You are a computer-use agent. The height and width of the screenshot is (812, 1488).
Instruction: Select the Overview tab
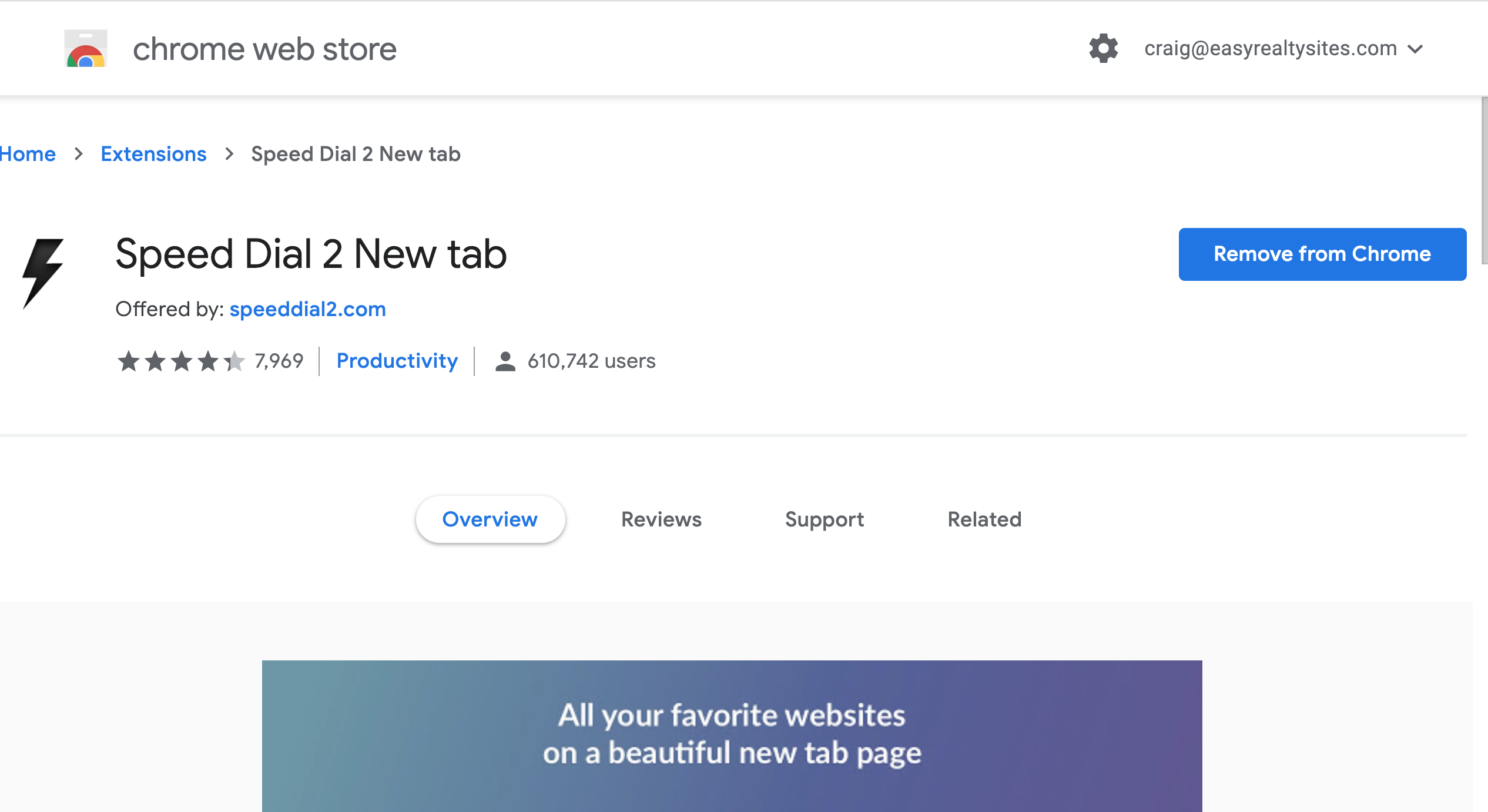tap(489, 519)
